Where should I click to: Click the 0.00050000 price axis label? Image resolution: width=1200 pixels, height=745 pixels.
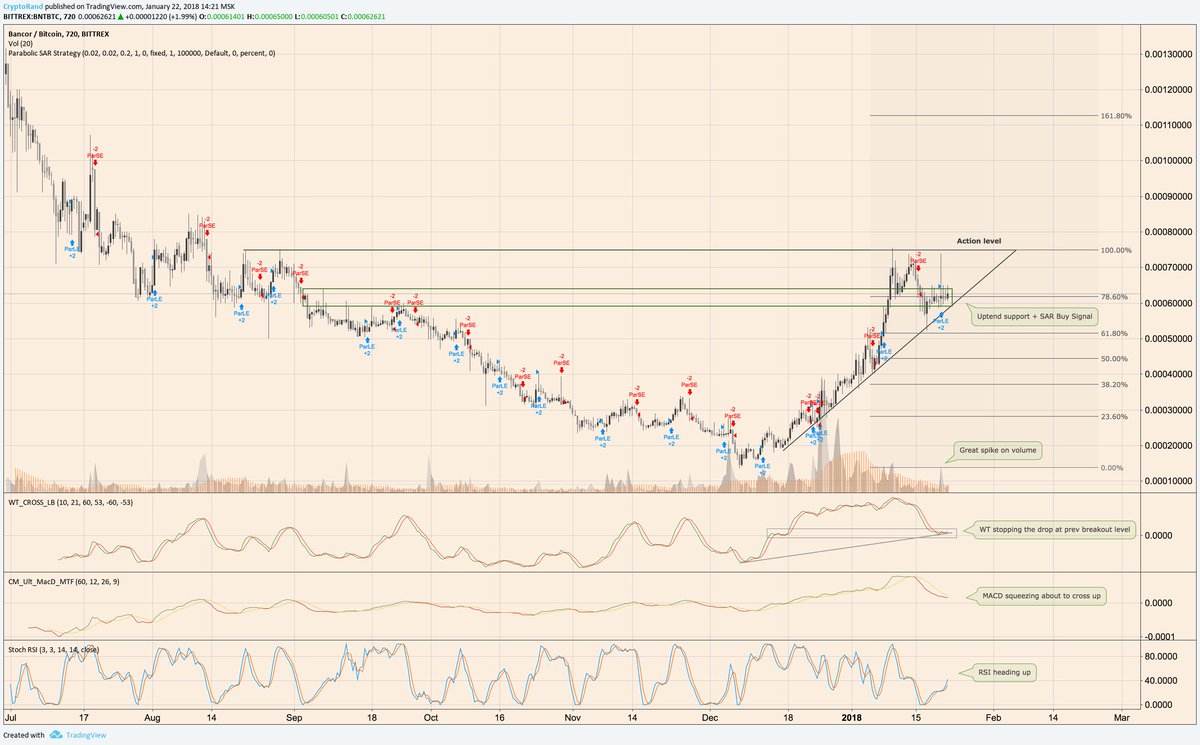(x=1170, y=339)
